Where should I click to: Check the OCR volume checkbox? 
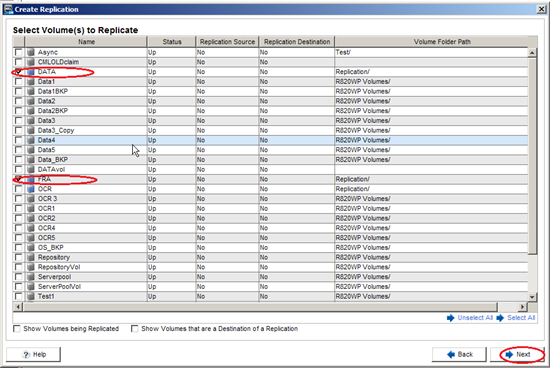[x=18, y=189]
